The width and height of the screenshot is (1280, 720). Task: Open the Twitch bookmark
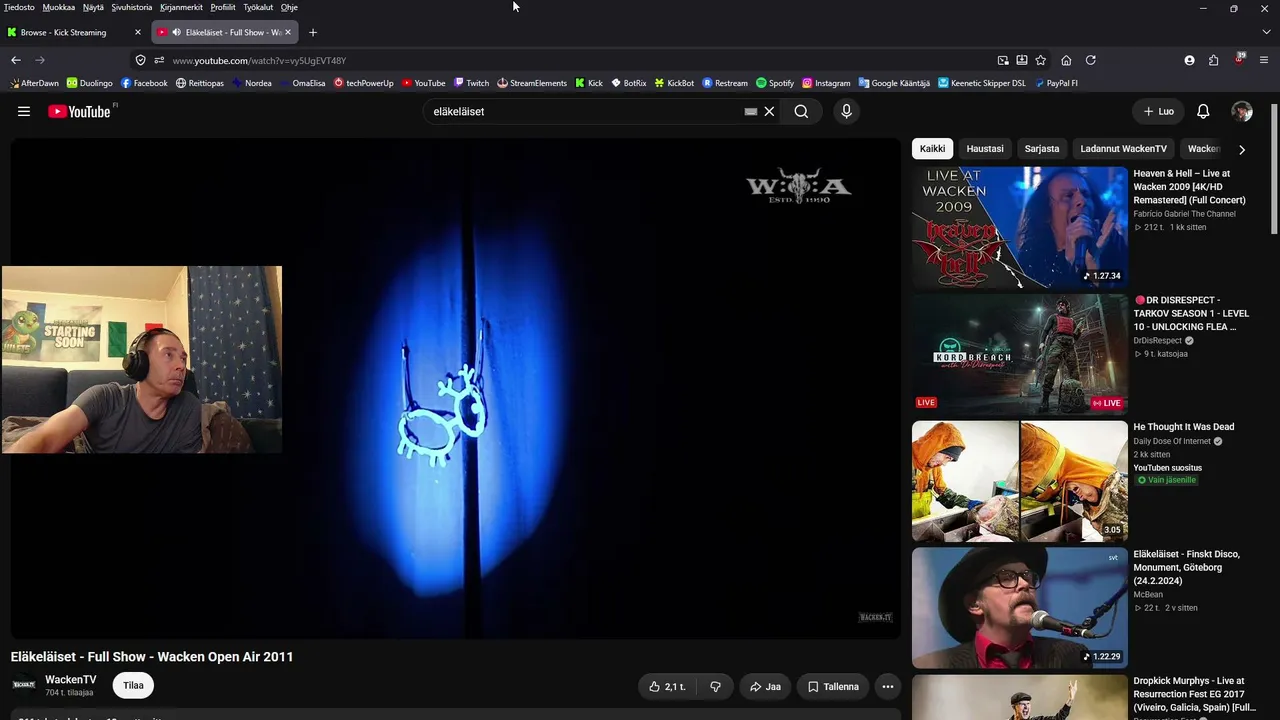[x=471, y=83]
